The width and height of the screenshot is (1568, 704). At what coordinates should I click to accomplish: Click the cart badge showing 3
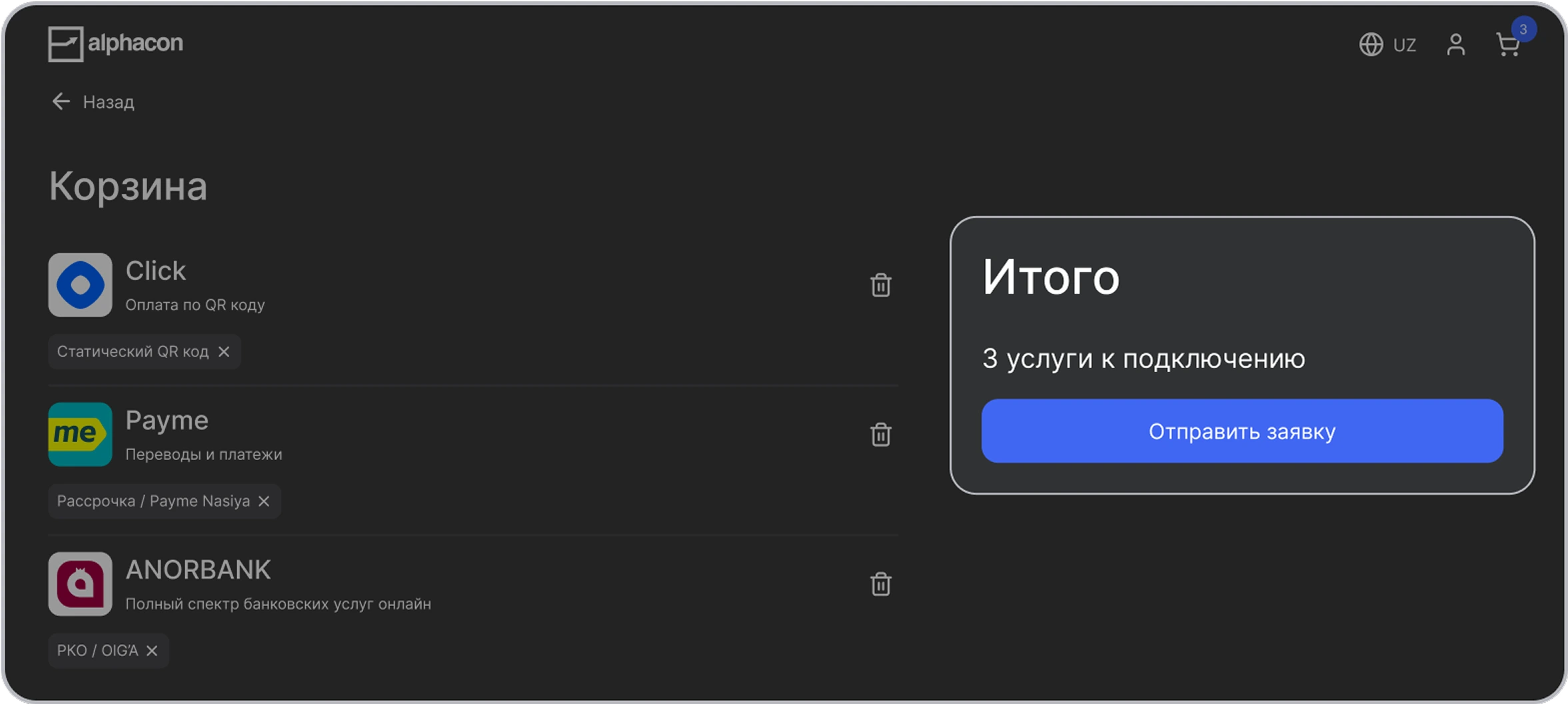[1523, 29]
